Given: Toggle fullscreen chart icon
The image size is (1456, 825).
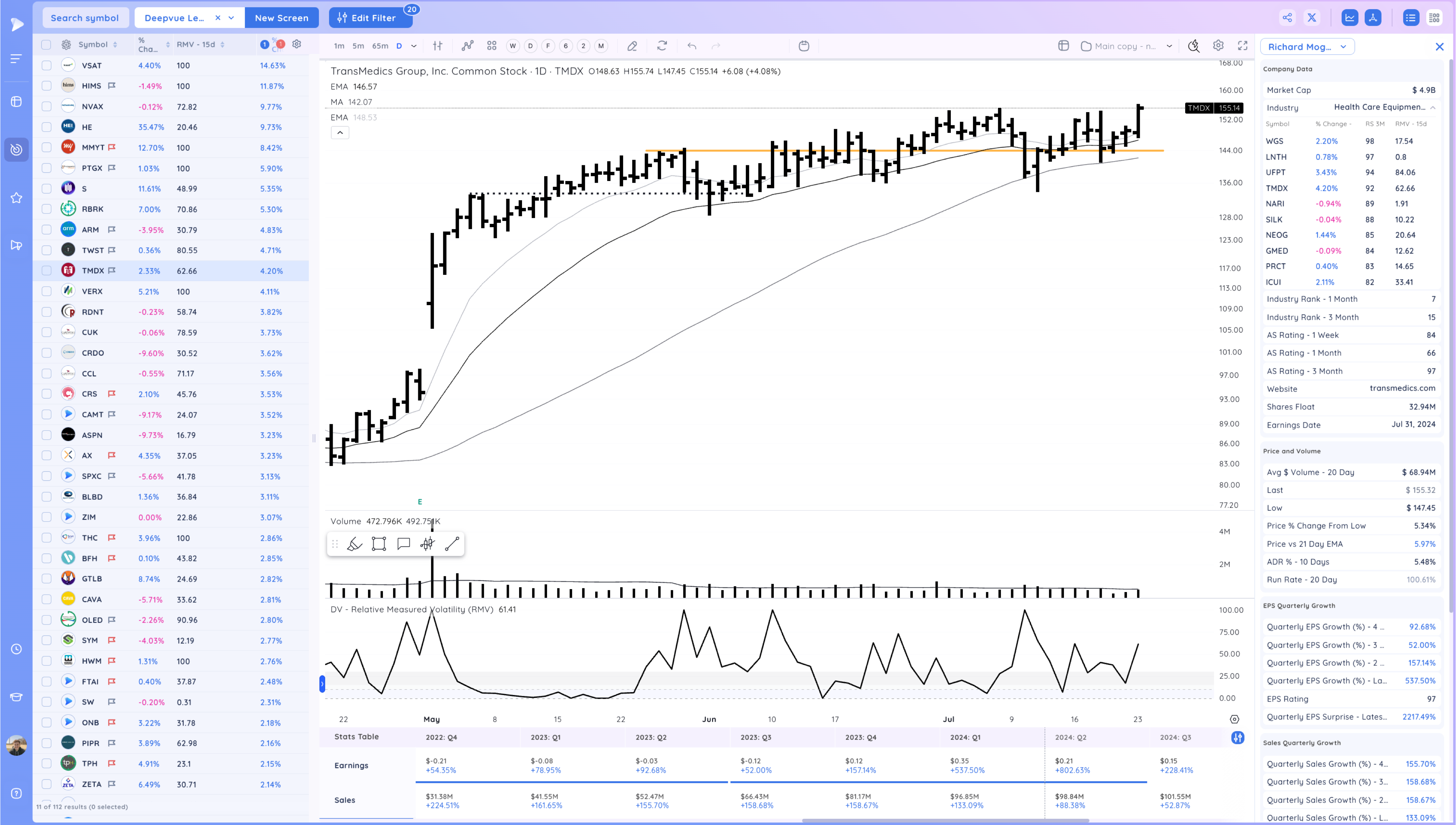Looking at the screenshot, I should 1242,46.
